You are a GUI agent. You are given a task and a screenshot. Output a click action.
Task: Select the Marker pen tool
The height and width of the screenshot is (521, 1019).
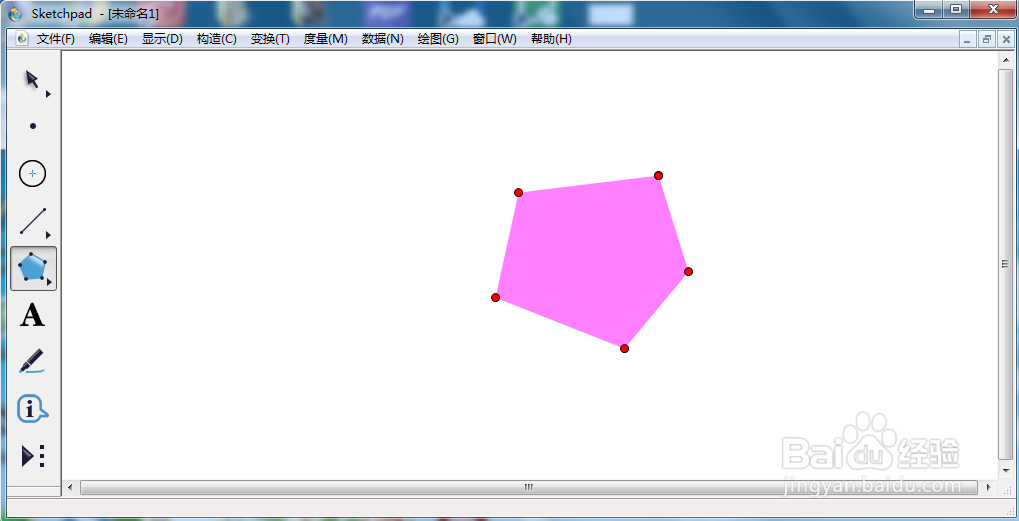32,361
